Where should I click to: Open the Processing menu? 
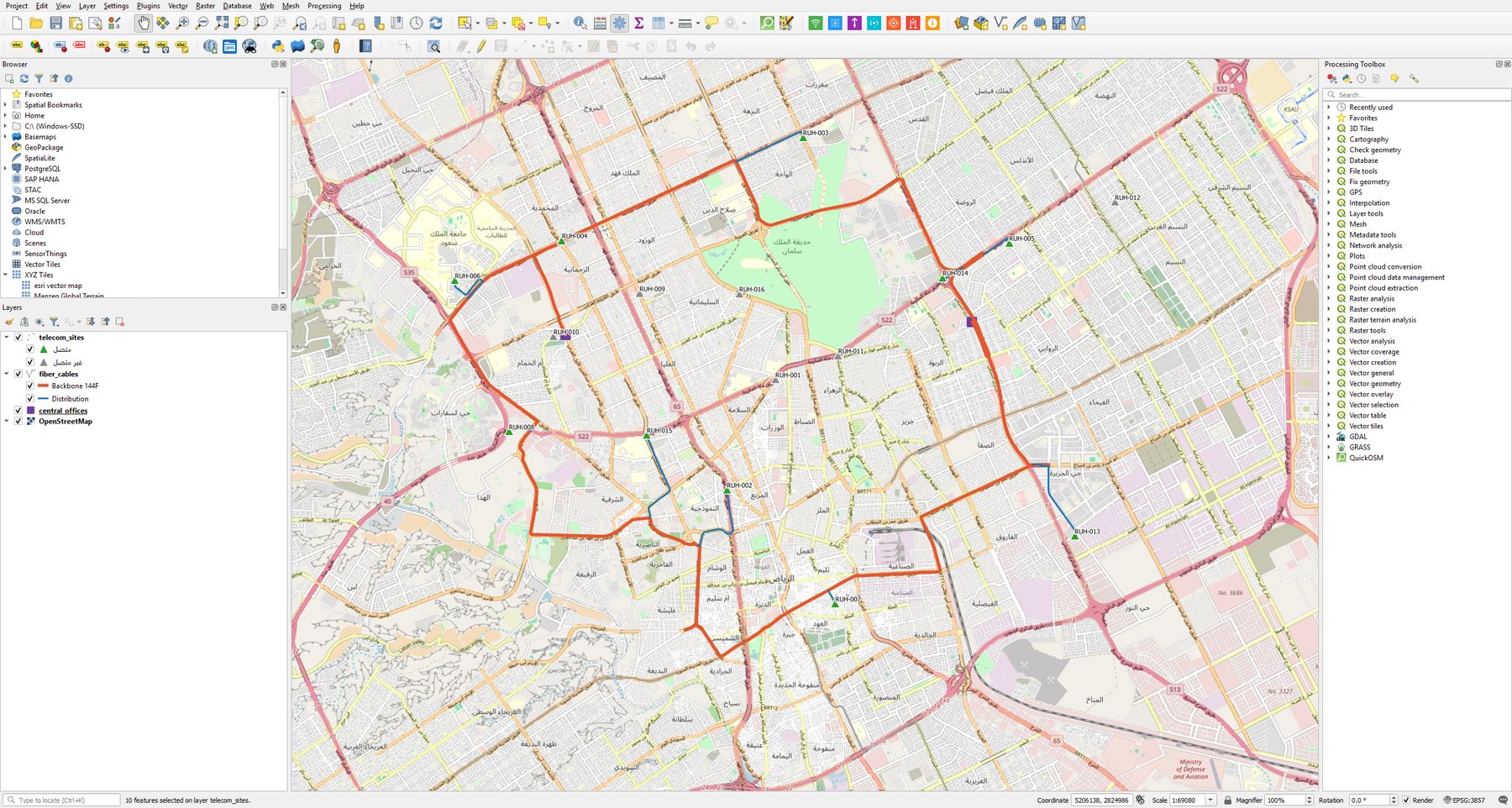(324, 6)
